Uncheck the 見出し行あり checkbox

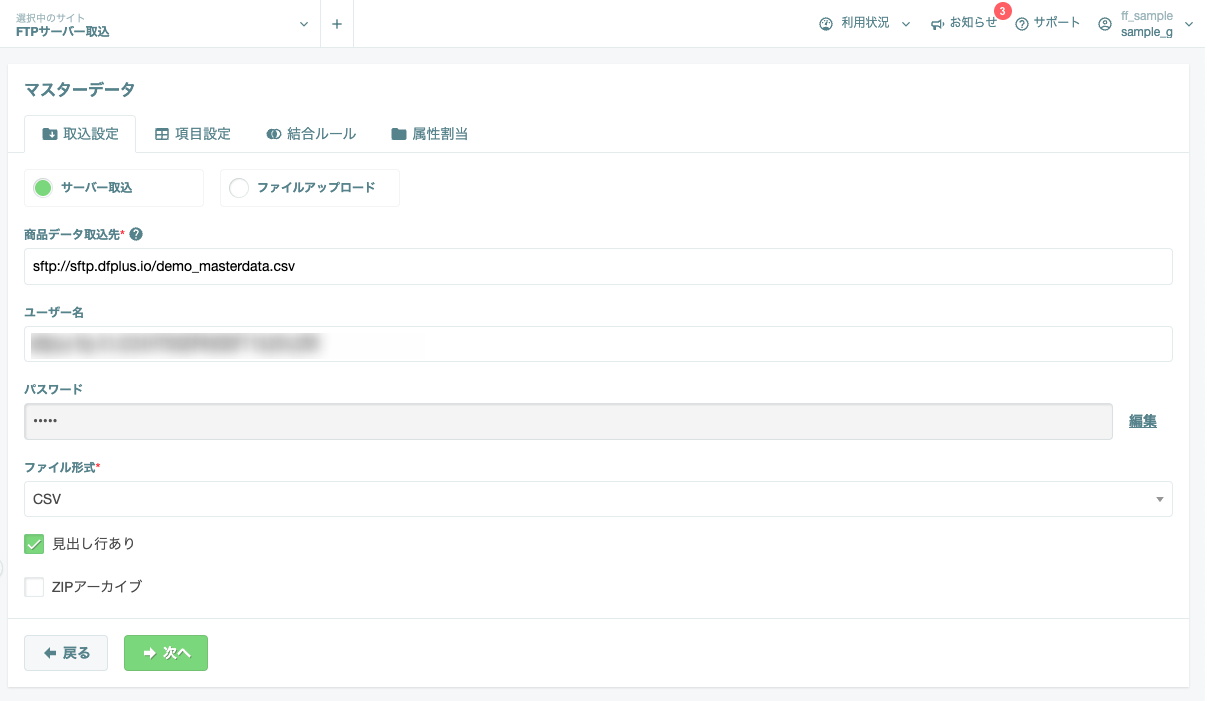(x=34, y=544)
